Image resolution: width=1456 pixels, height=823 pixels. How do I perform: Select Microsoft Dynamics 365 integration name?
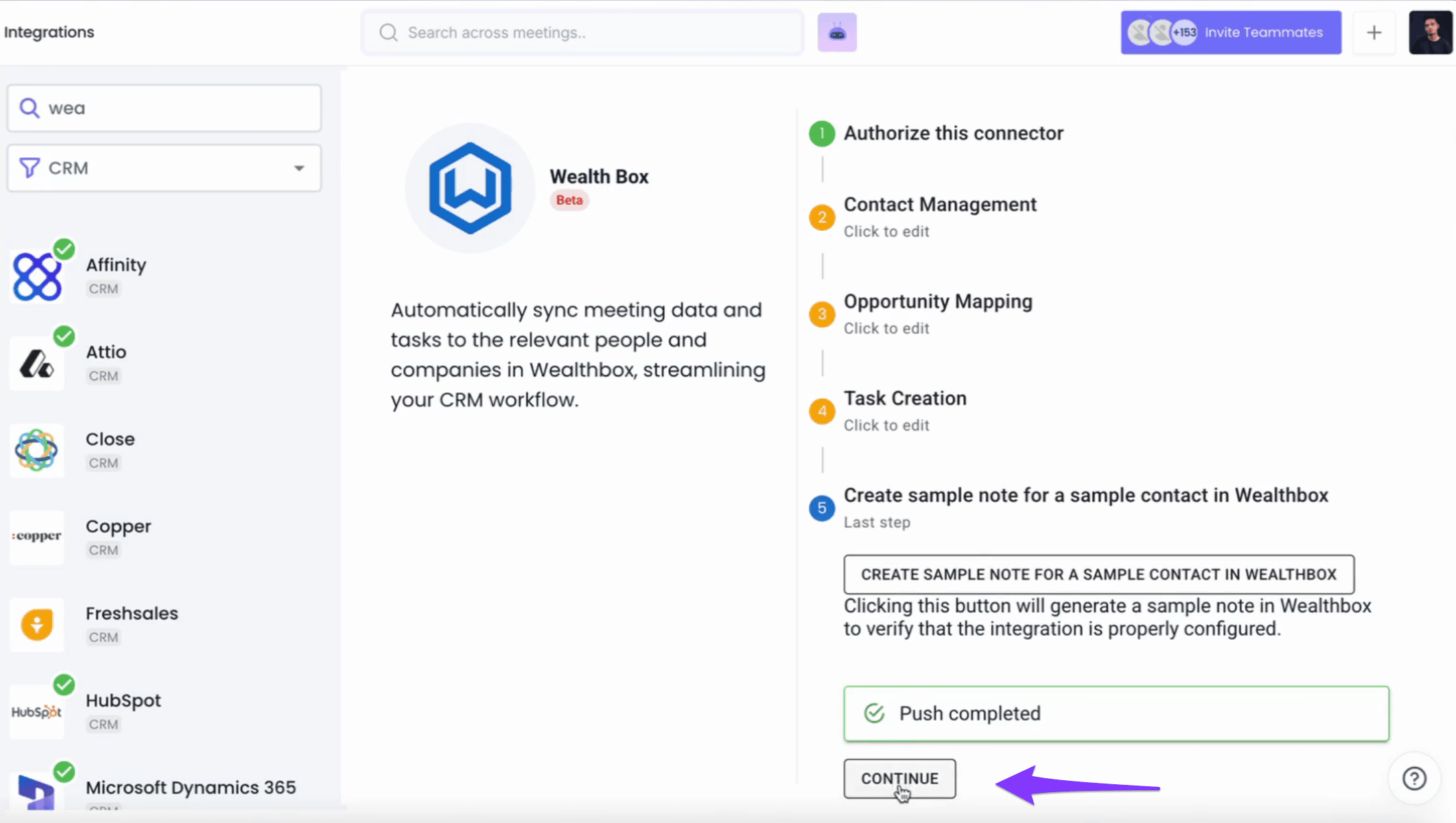pos(191,788)
